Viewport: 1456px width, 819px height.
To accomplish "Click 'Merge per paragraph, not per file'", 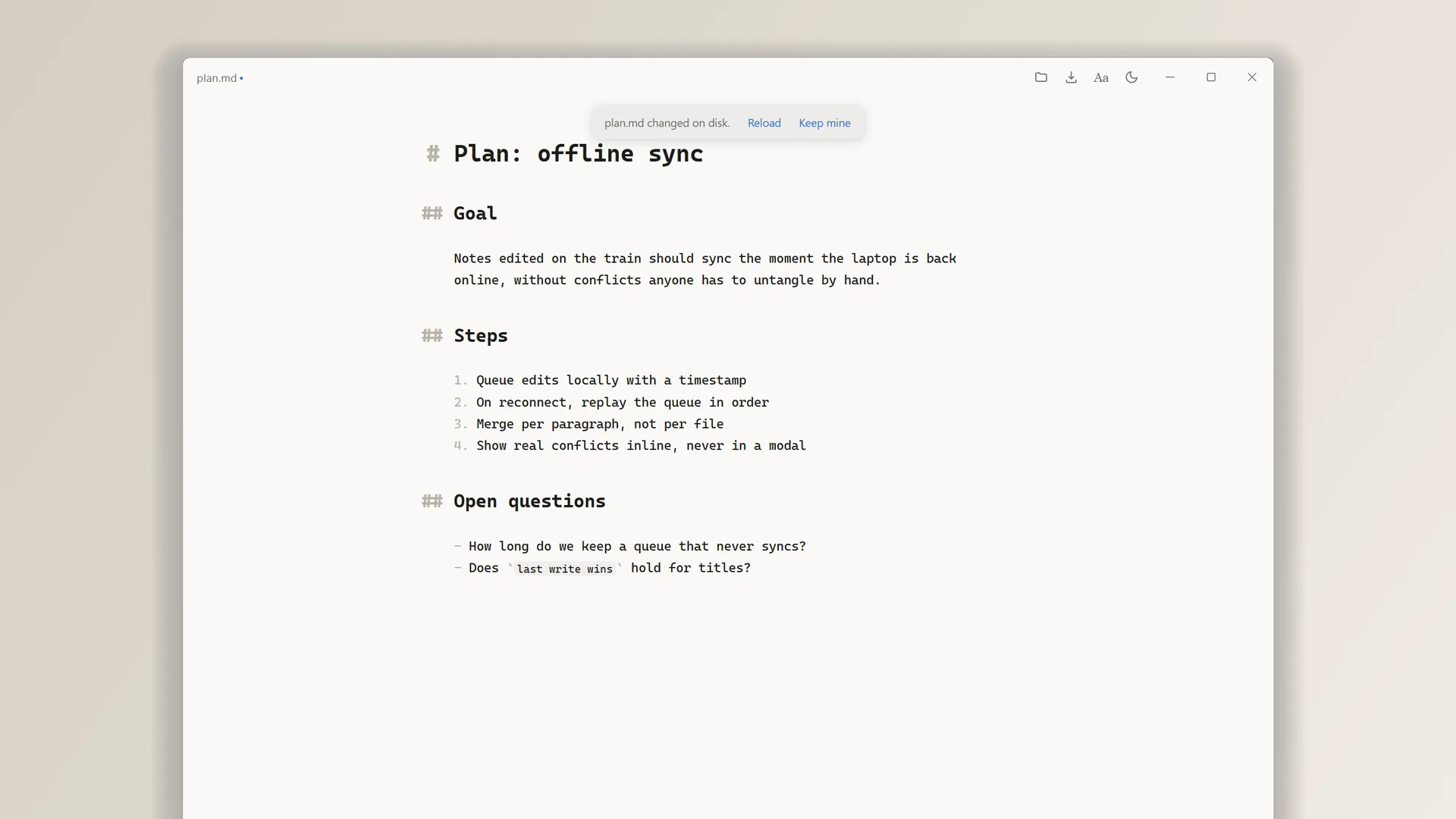I will [x=600, y=424].
